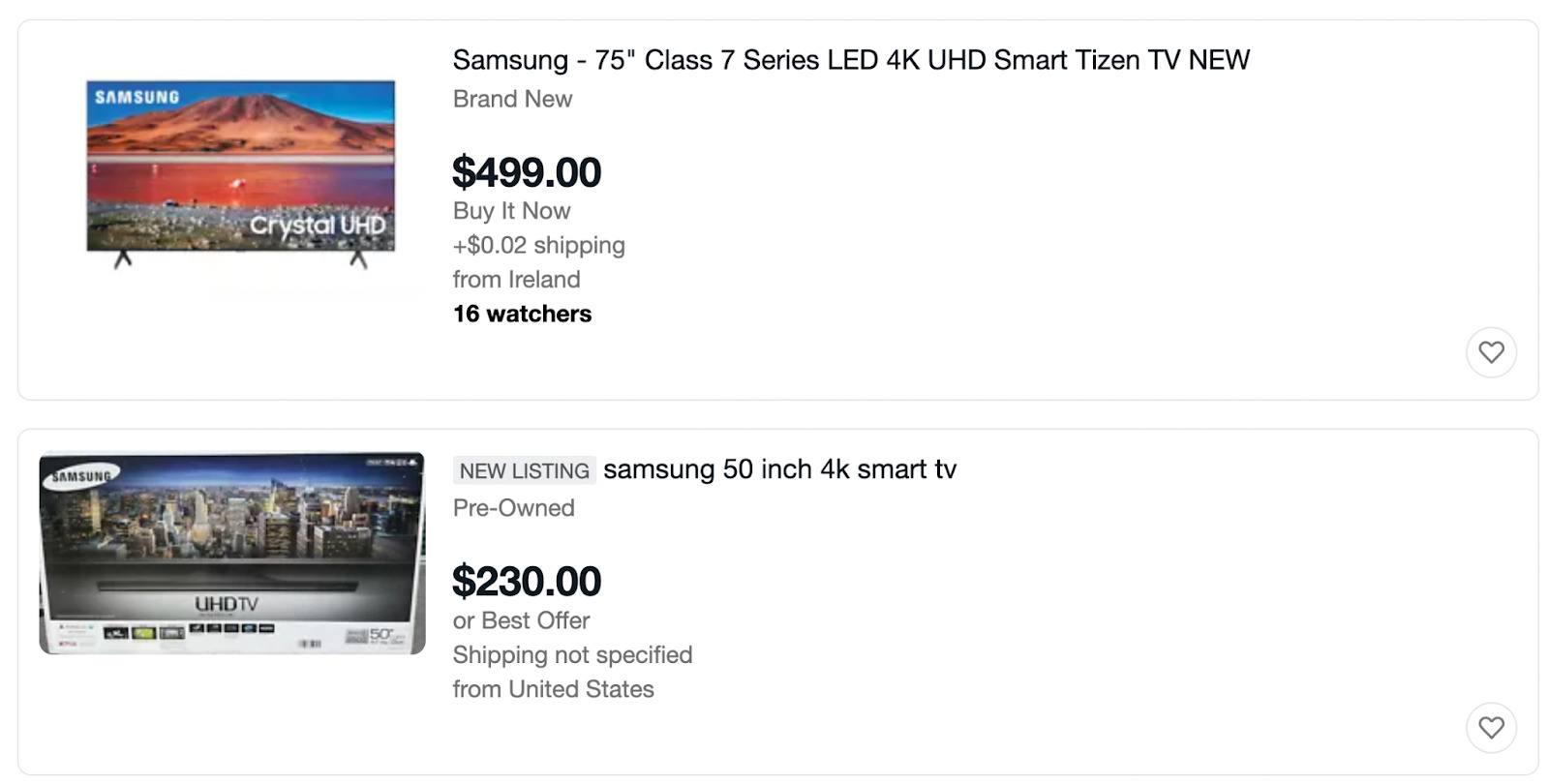The width and height of the screenshot is (1549, 784).
Task: Select the $230.00 price text
Action: (x=526, y=581)
